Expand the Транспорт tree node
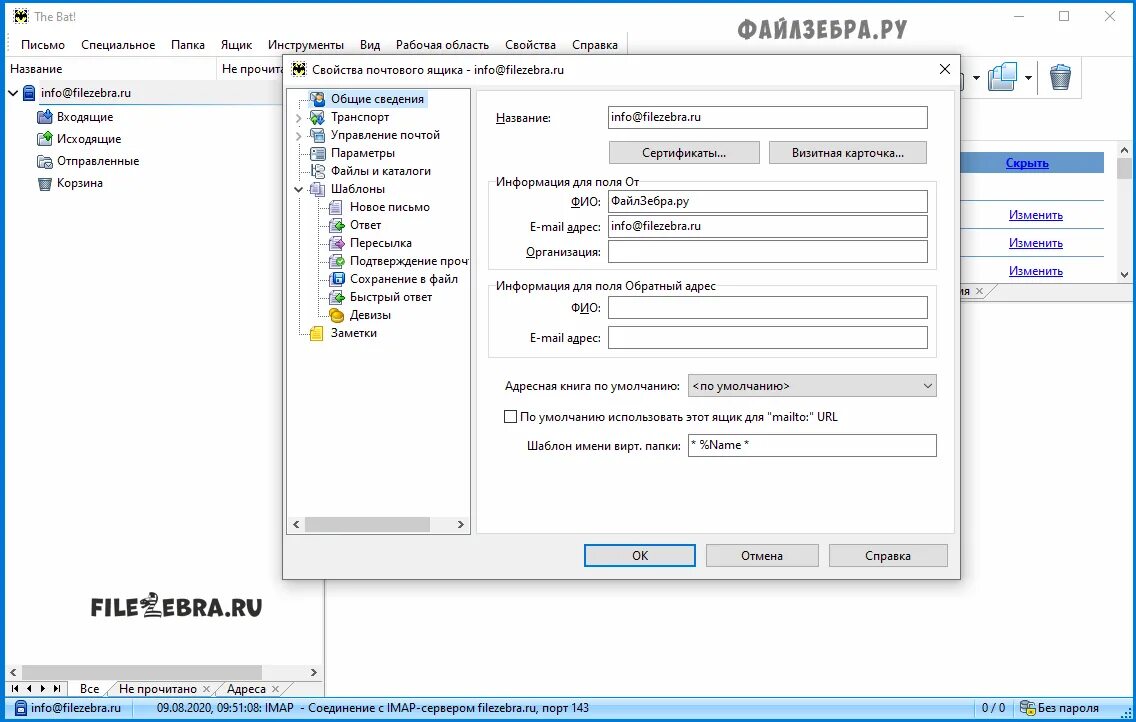Image resolution: width=1136 pixels, height=722 pixels. tap(298, 117)
